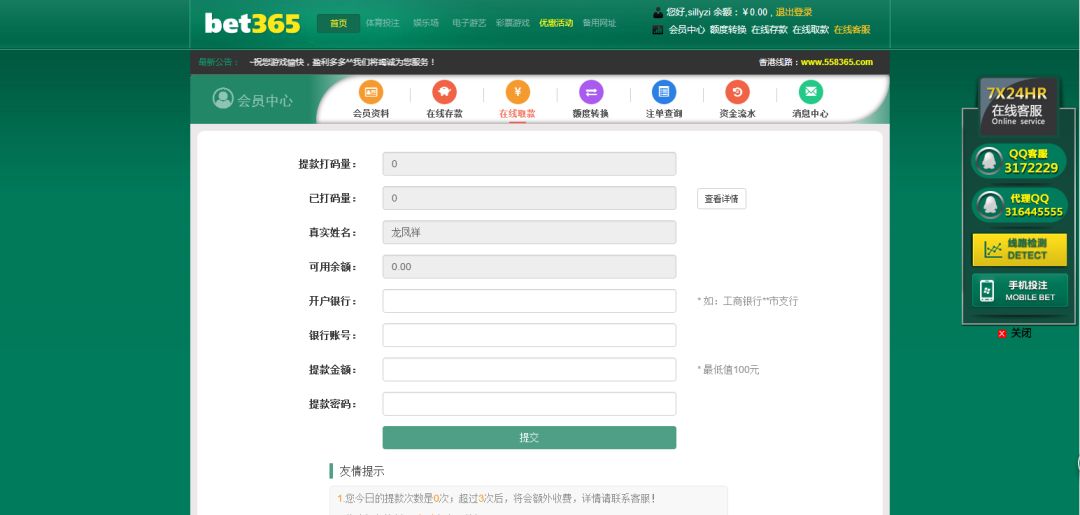The width and height of the screenshot is (1080, 515).
Task: Open the 在线取款 link in header
Action: (811, 30)
